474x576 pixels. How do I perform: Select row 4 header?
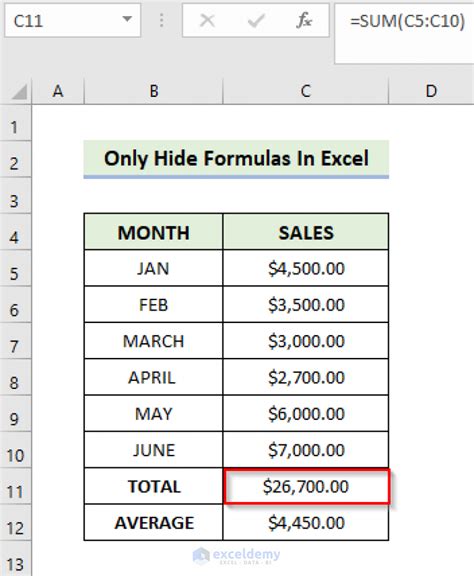click(x=15, y=232)
